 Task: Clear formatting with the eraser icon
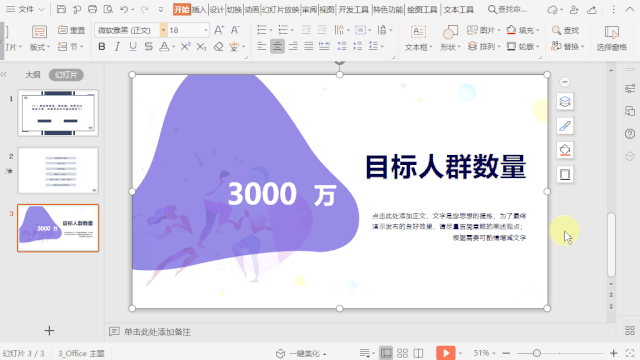[x=219, y=47]
